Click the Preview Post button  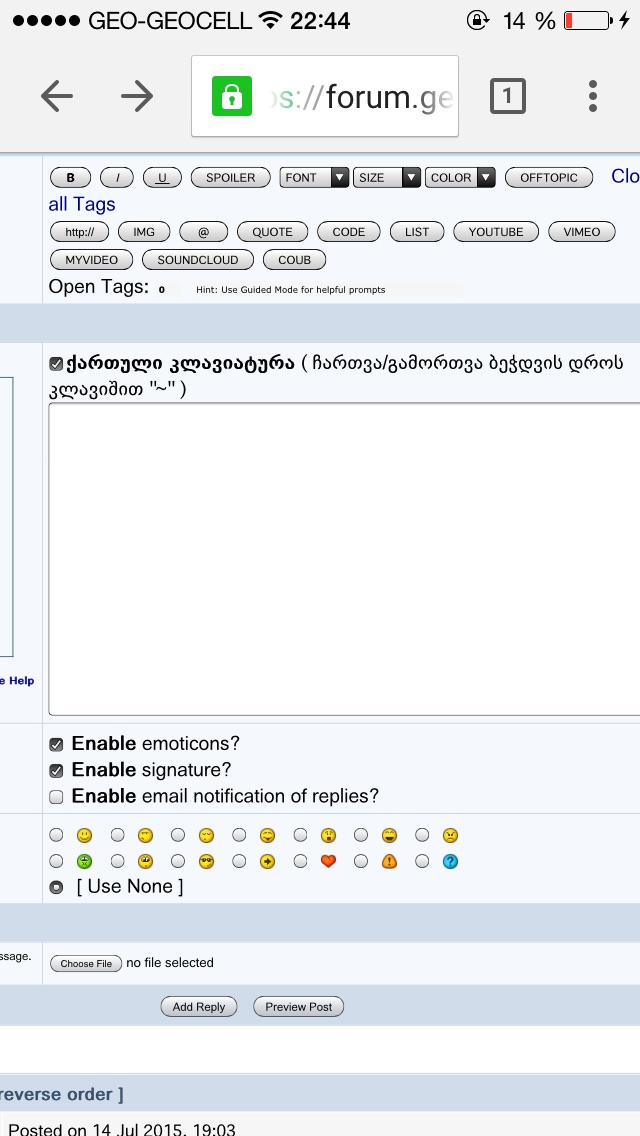[x=298, y=1007]
